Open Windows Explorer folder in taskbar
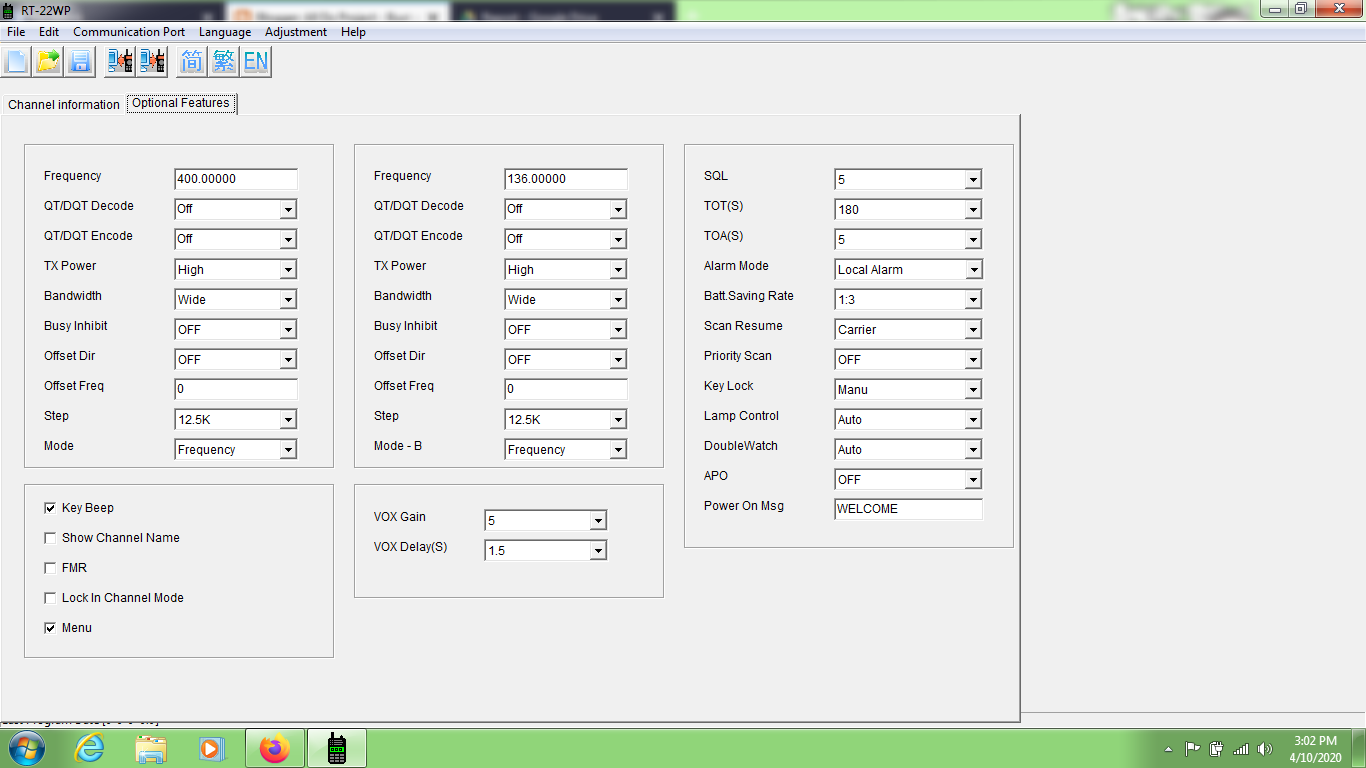The width and height of the screenshot is (1366, 768). click(x=151, y=748)
